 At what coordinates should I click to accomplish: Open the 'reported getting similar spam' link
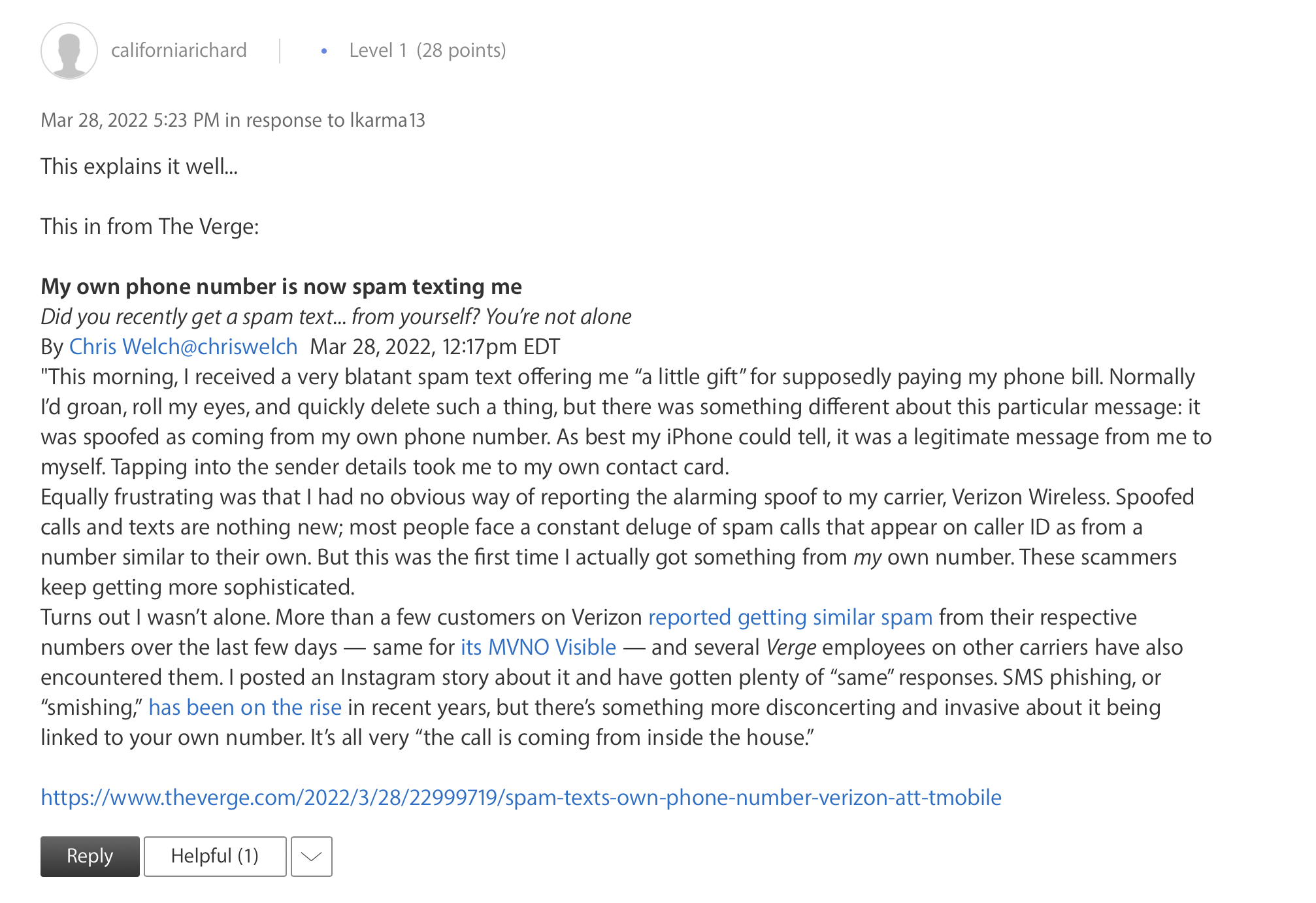click(x=790, y=617)
